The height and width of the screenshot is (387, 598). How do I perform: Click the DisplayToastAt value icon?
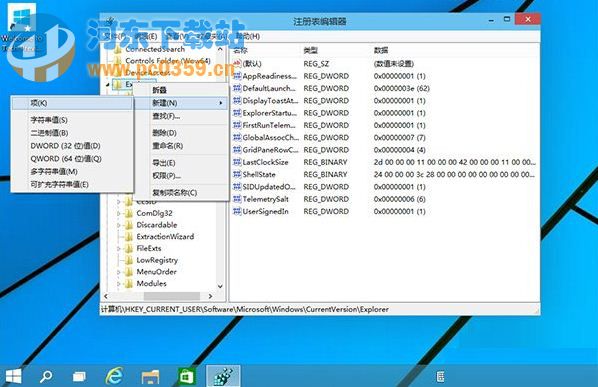coord(237,101)
